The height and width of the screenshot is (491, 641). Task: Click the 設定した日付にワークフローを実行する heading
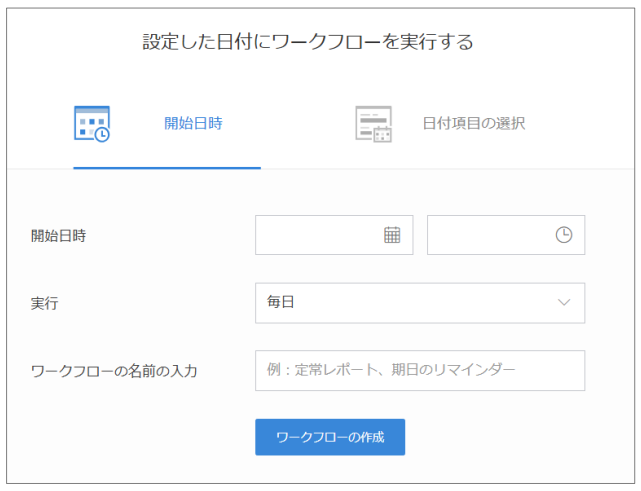click(321, 42)
